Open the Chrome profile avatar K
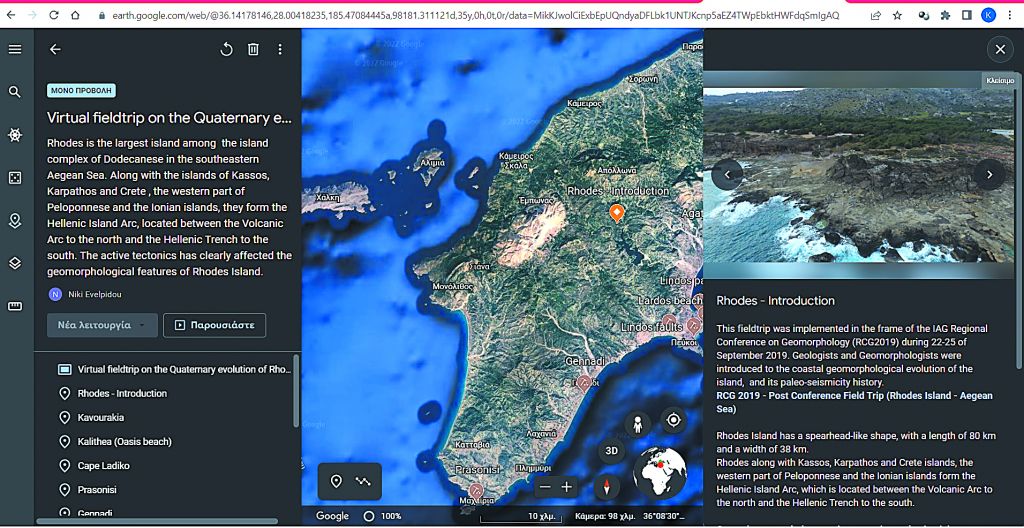The width and height of the screenshot is (1024, 528). tap(988, 15)
